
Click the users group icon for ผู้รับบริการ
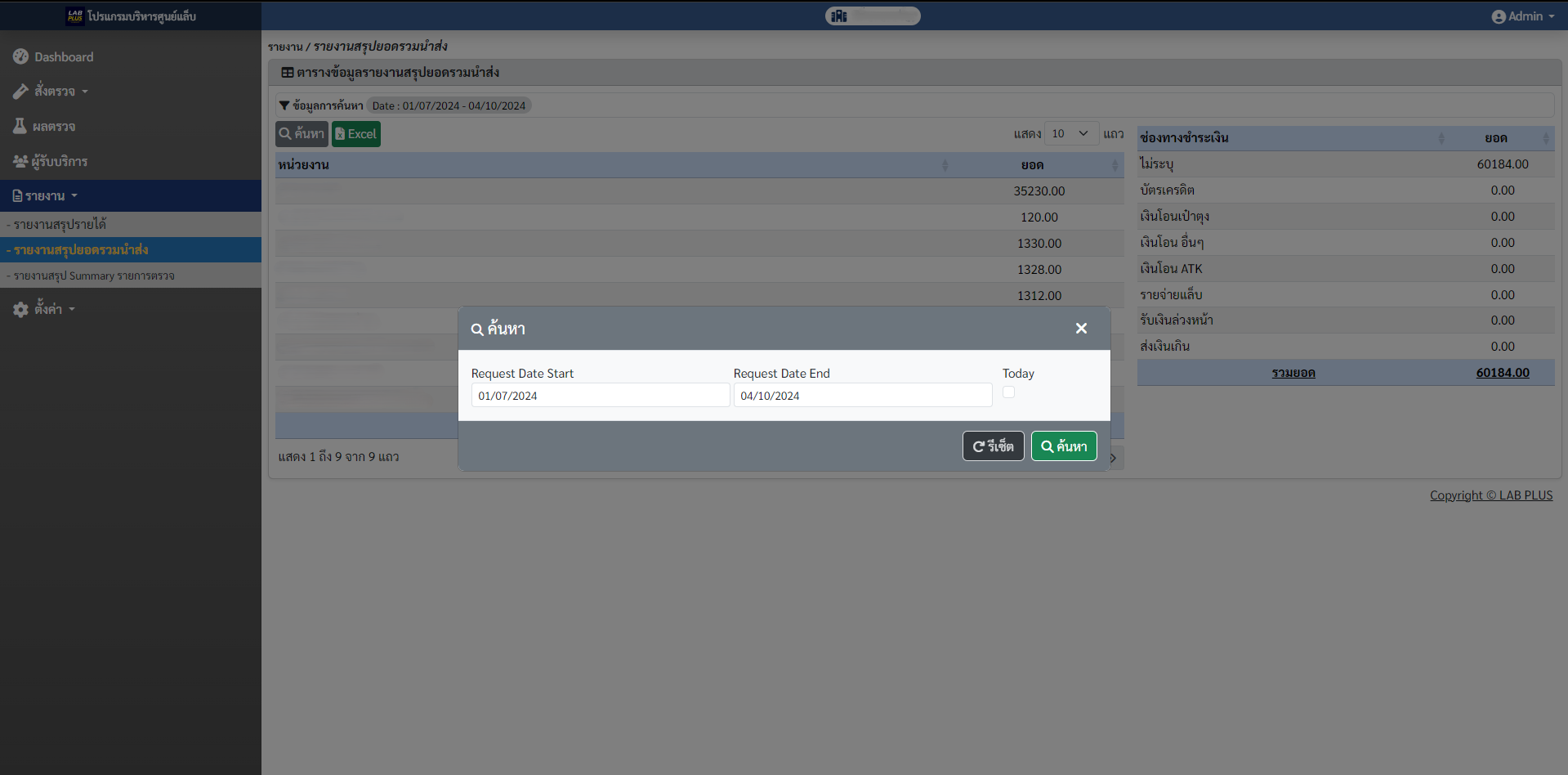[x=20, y=161]
